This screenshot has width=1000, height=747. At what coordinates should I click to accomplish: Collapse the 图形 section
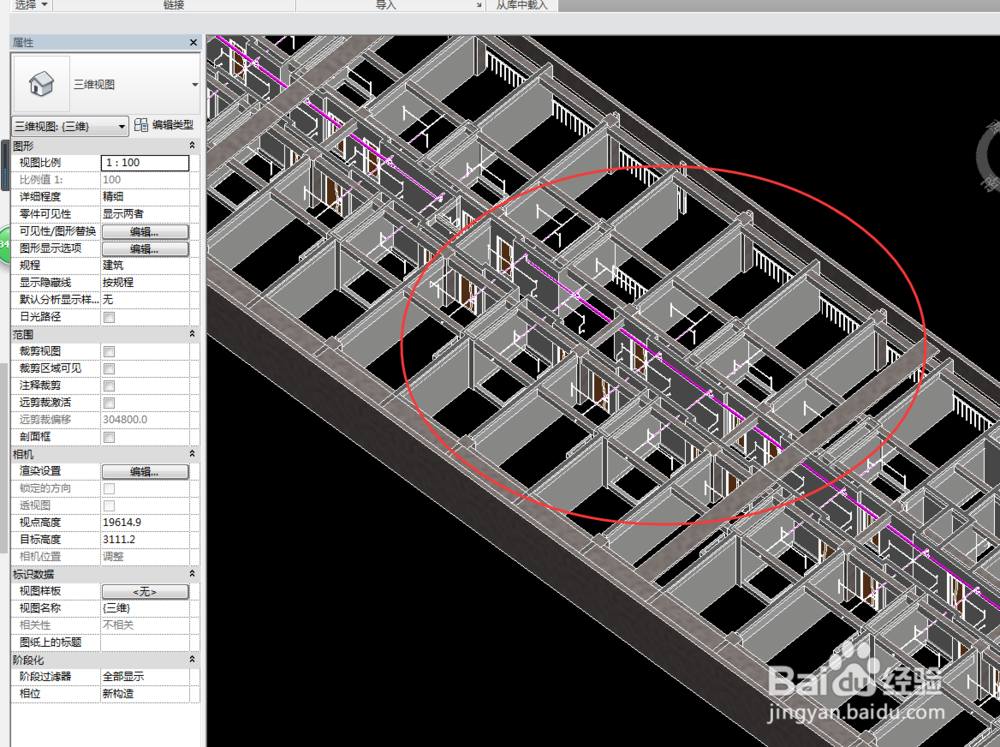coord(192,145)
